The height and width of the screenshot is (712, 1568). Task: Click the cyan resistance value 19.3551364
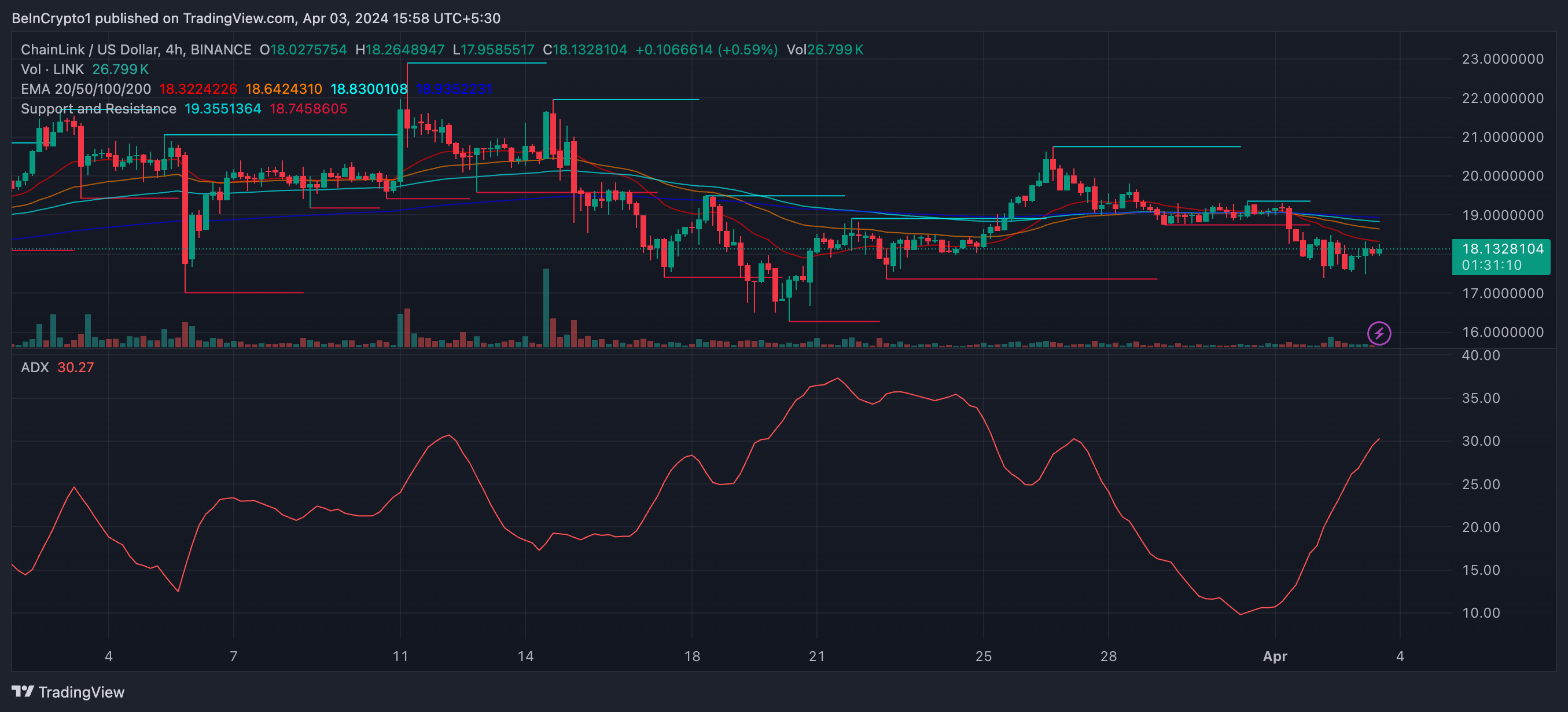(x=223, y=108)
